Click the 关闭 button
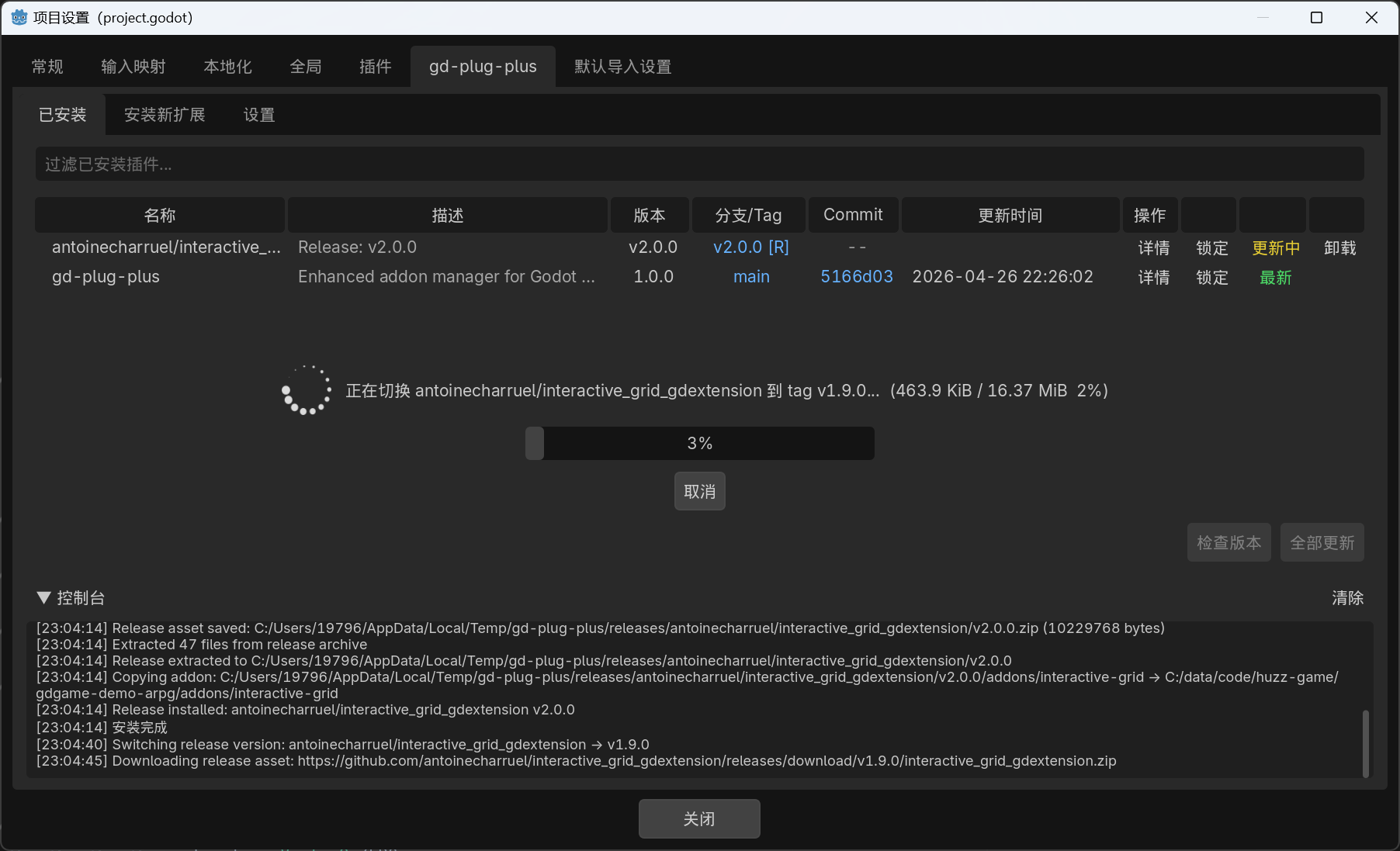 click(x=699, y=819)
